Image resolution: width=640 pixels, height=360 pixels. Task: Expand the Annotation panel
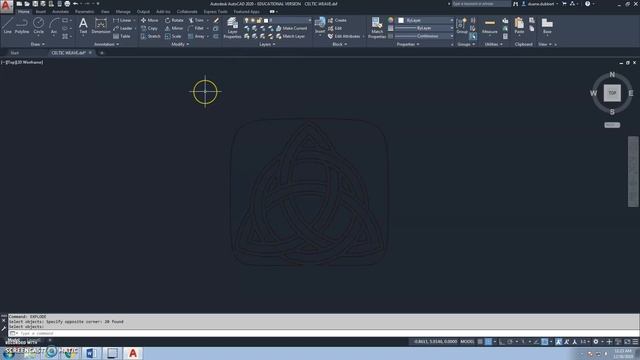pos(106,44)
